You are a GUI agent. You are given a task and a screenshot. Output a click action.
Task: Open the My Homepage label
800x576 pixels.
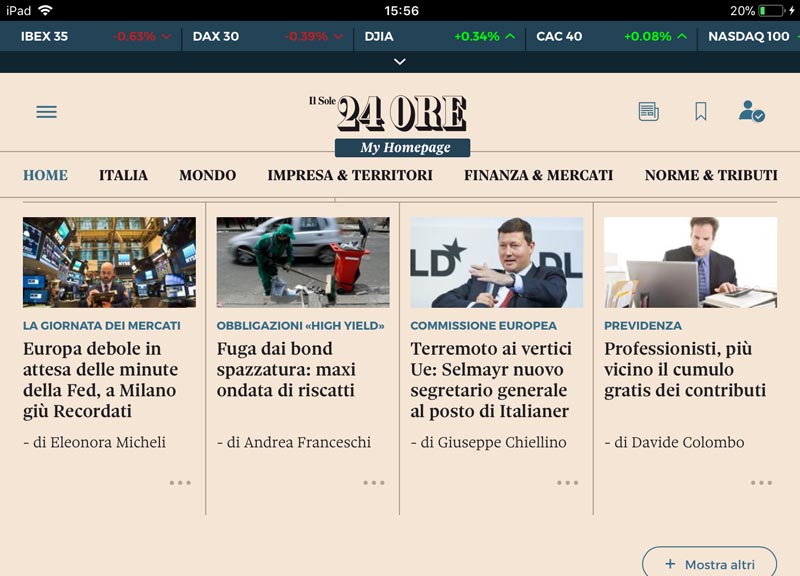(403, 147)
